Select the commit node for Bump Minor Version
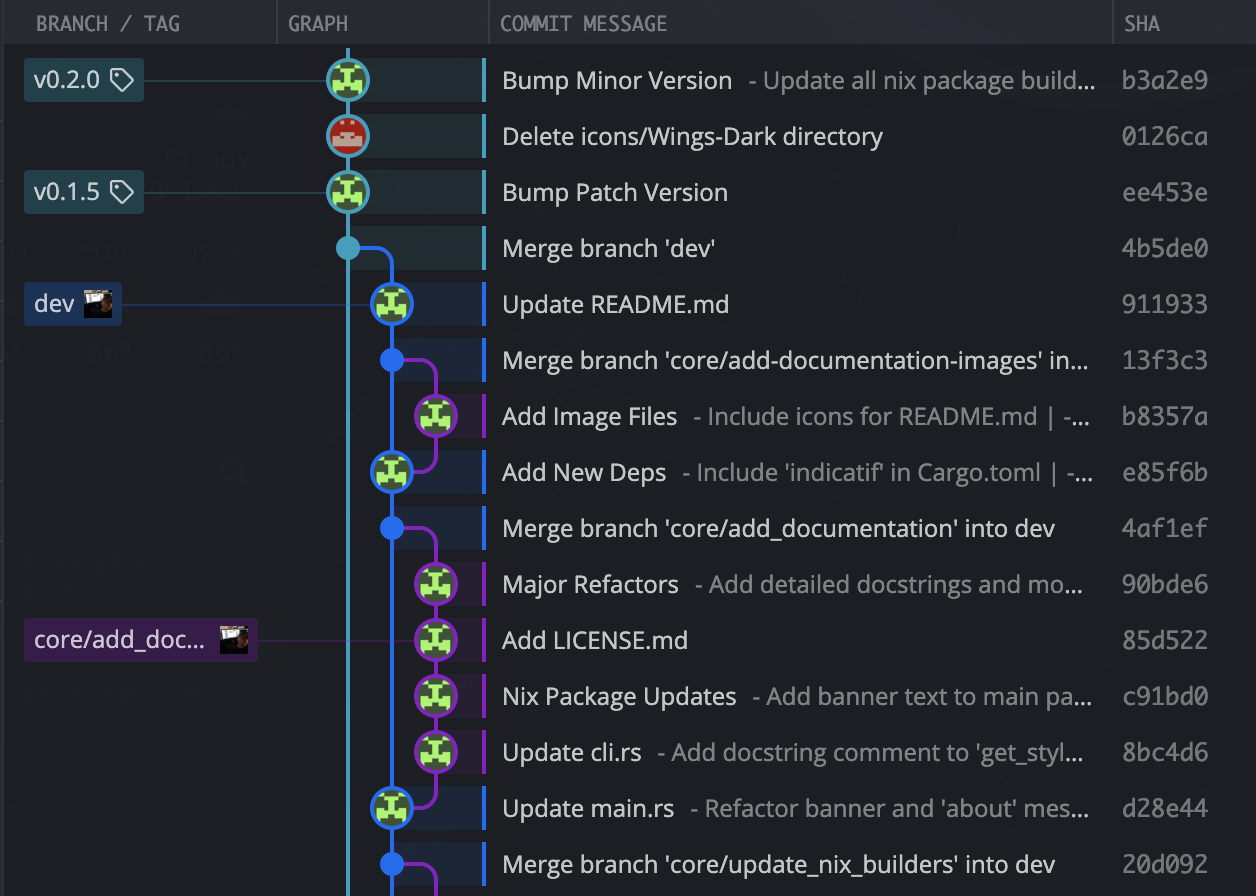Image resolution: width=1256 pixels, height=896 pixels. click(348, 79)
